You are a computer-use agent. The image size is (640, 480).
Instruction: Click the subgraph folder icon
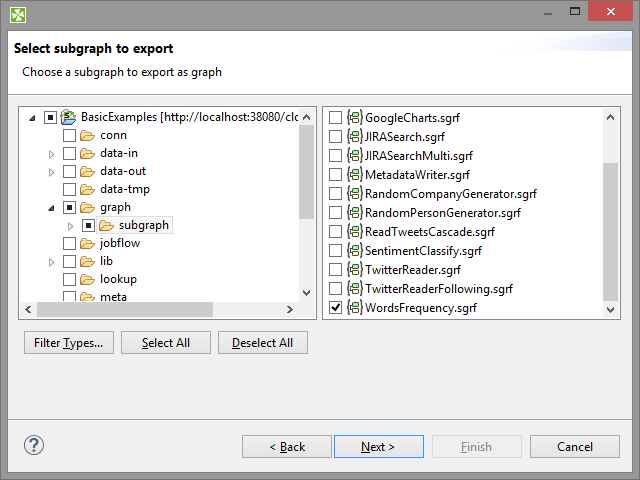tap(107, 225)
